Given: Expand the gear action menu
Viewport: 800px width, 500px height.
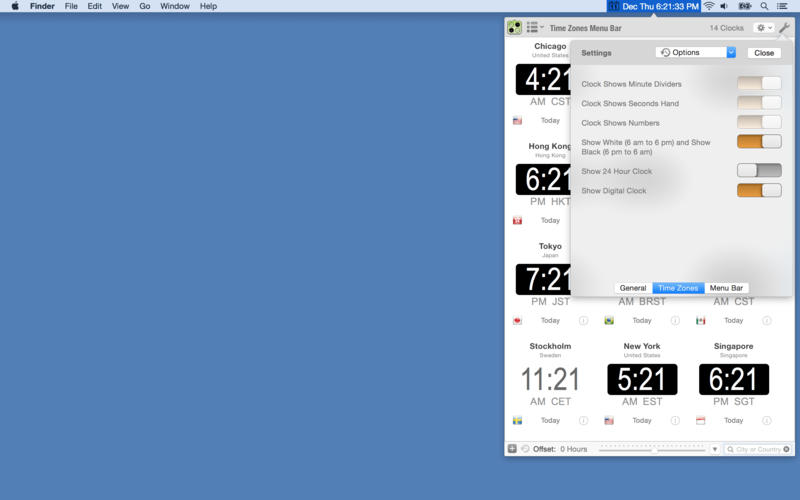Looking at the screenshot, I should click(763, 28).
